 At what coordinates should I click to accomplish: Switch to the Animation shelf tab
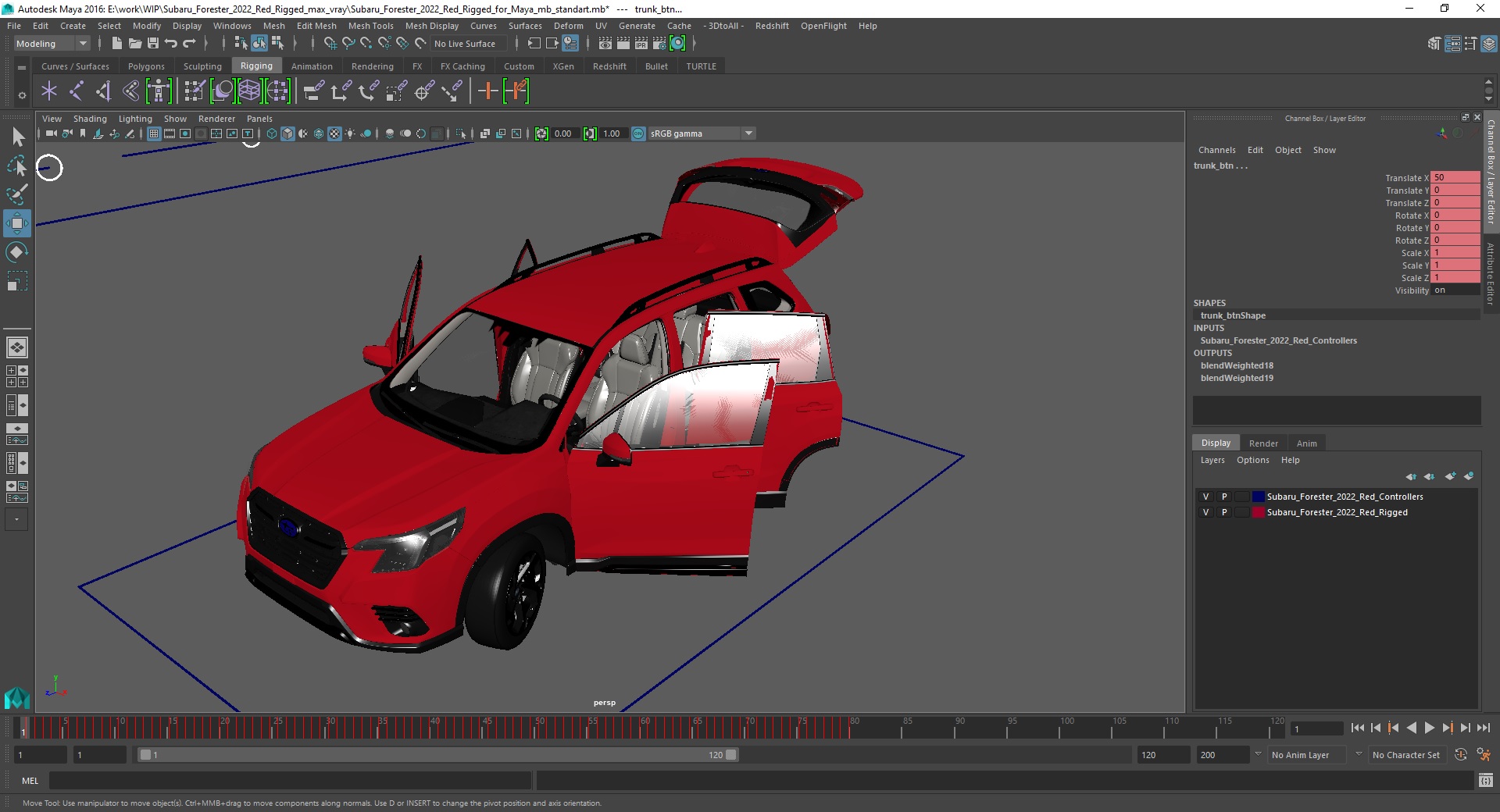coord(312,66)
